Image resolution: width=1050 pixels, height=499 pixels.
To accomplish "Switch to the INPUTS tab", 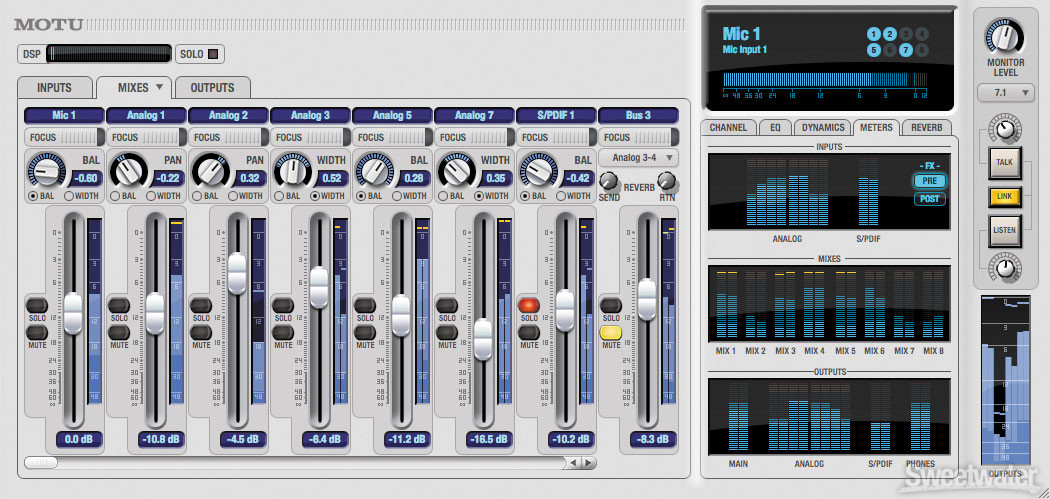I will point(54,87).
